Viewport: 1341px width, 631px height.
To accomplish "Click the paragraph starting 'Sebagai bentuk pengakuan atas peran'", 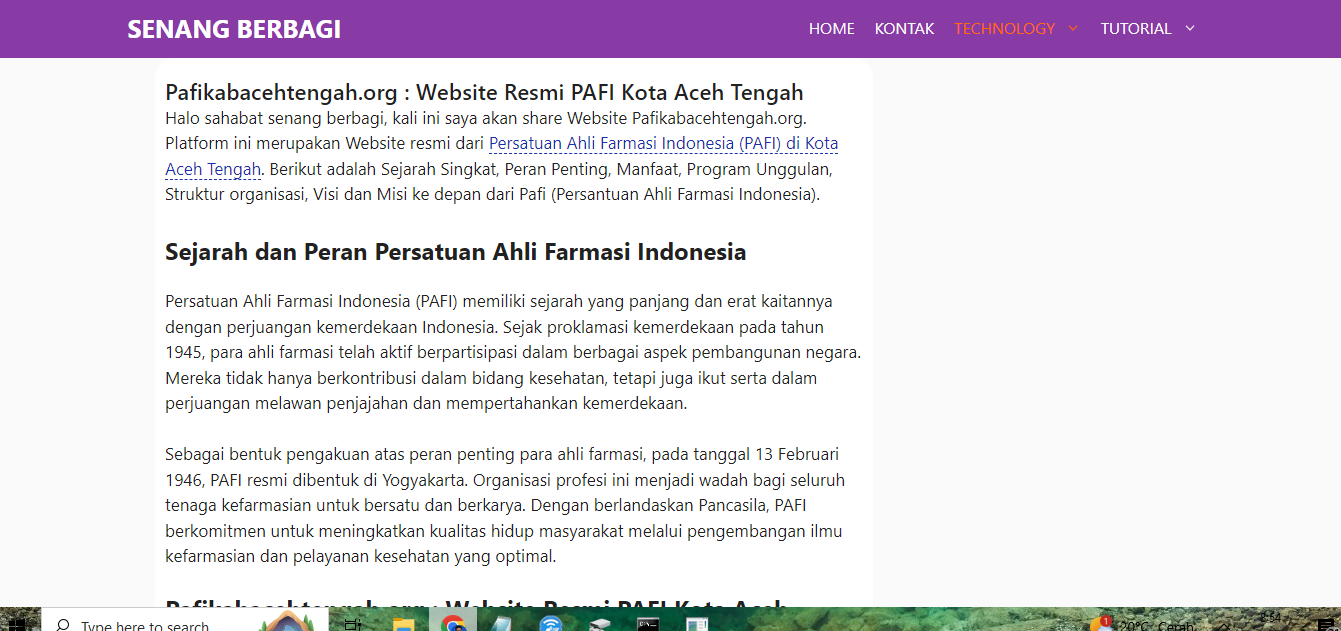I will (x=505, y=505).
